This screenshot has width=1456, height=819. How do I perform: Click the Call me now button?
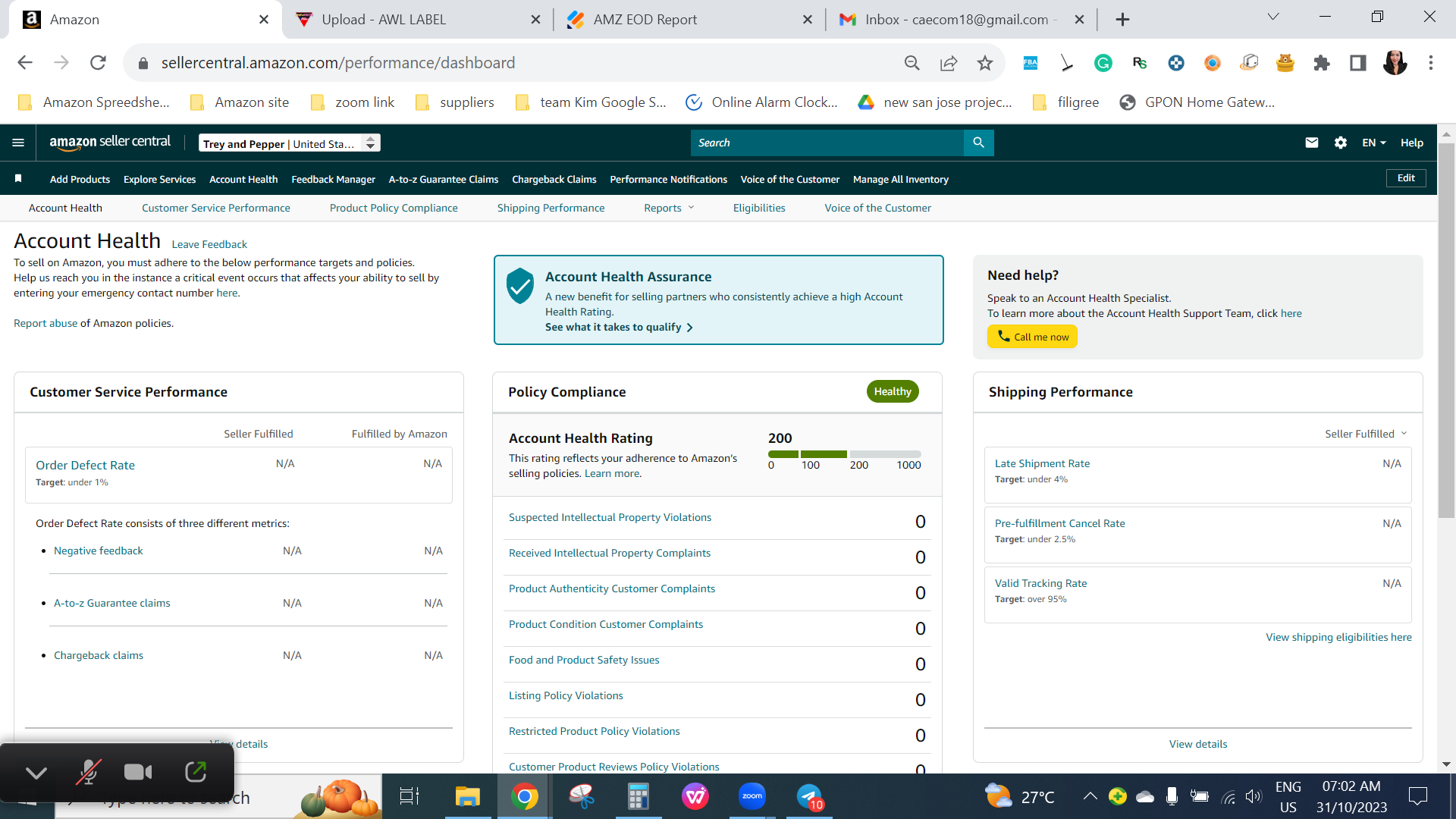[1032, 337]
